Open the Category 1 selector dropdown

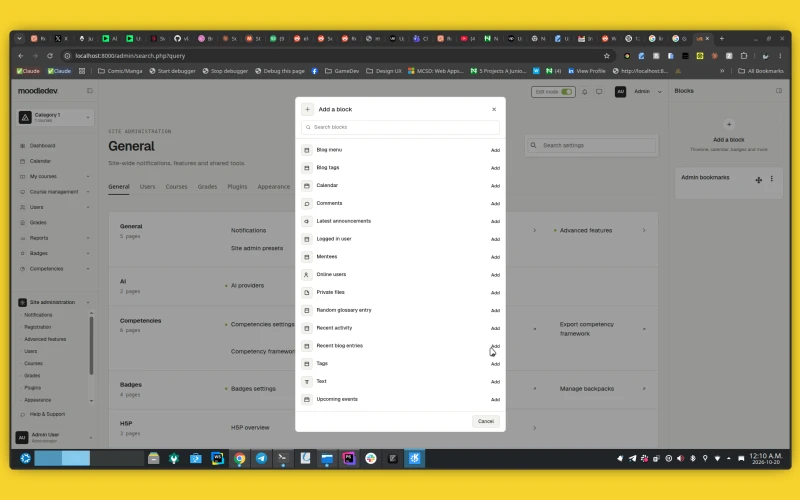[x=55, y=117]
